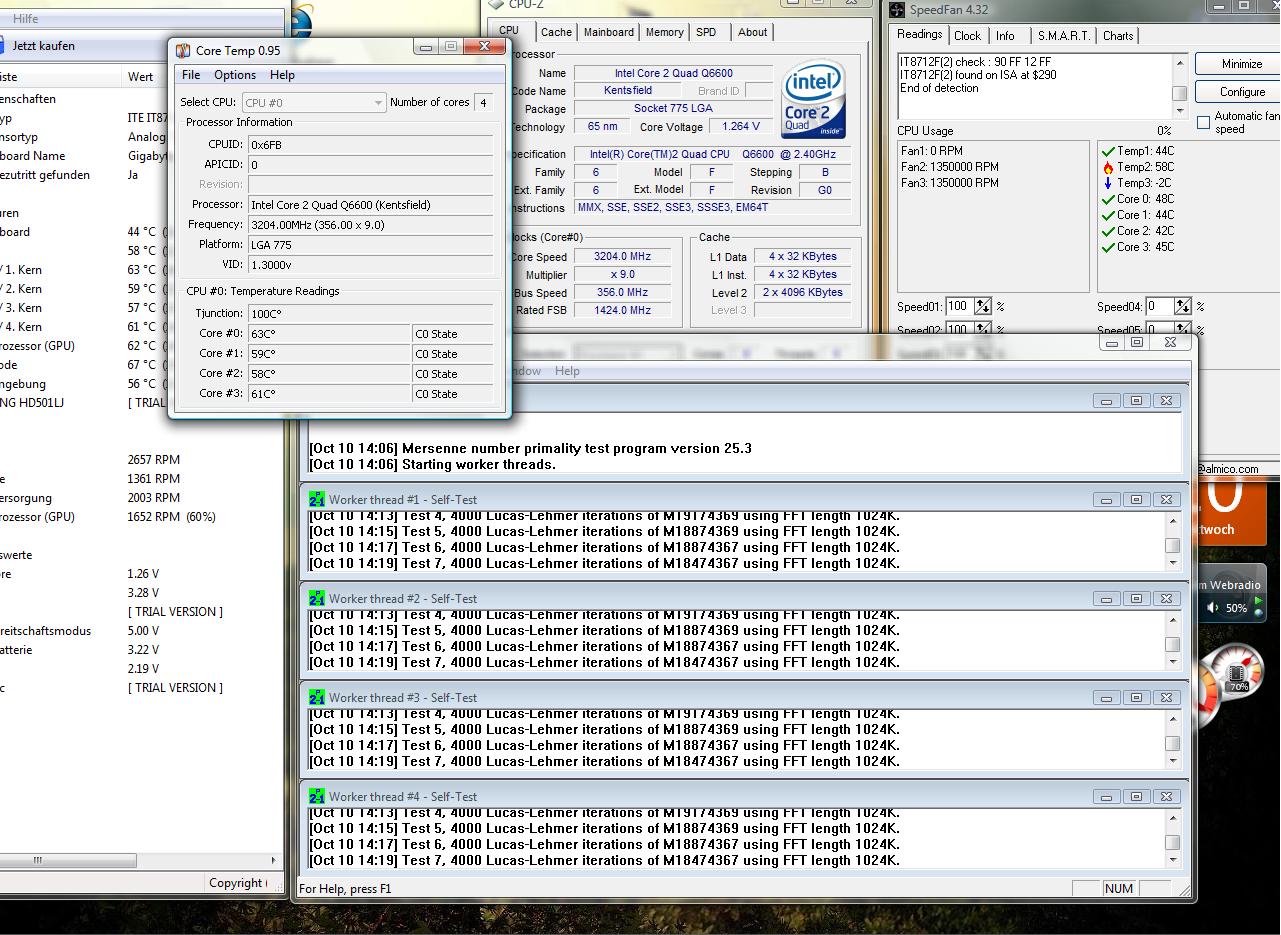
Task: Click SpeedFan log scroll down arrow
Action: click(1179, 111)
